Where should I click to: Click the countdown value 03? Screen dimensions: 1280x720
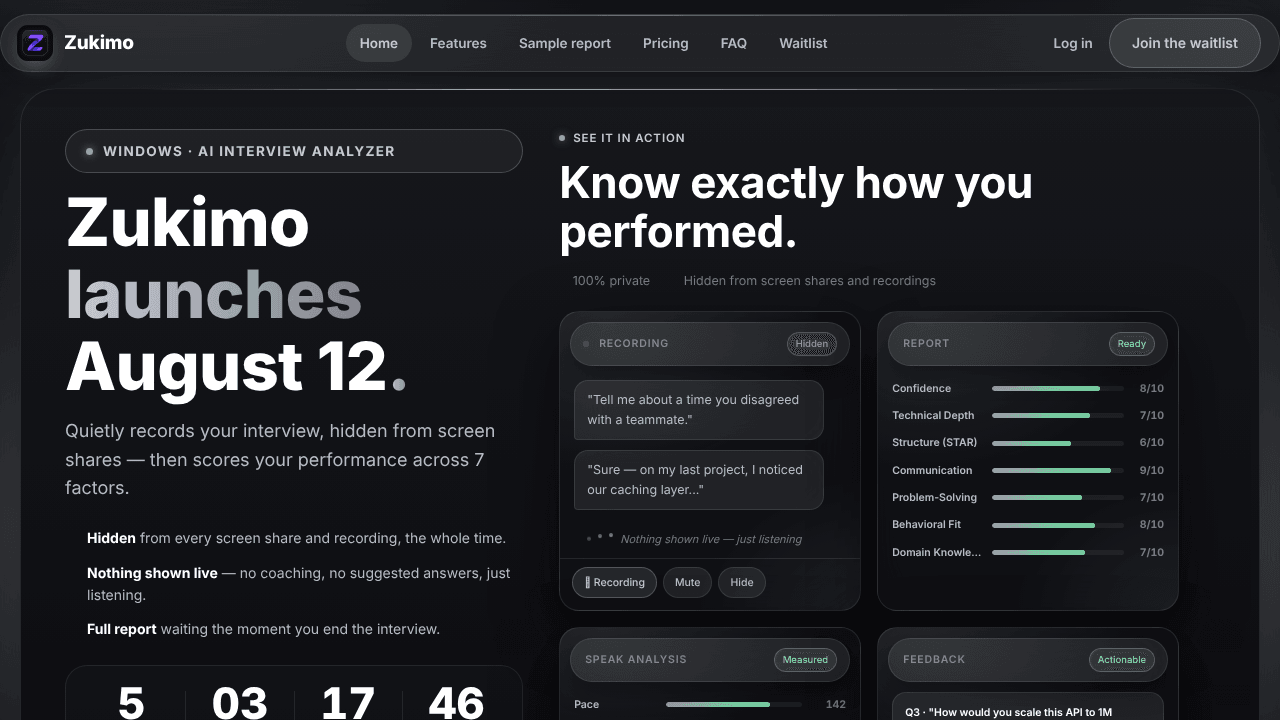point(240,703)
